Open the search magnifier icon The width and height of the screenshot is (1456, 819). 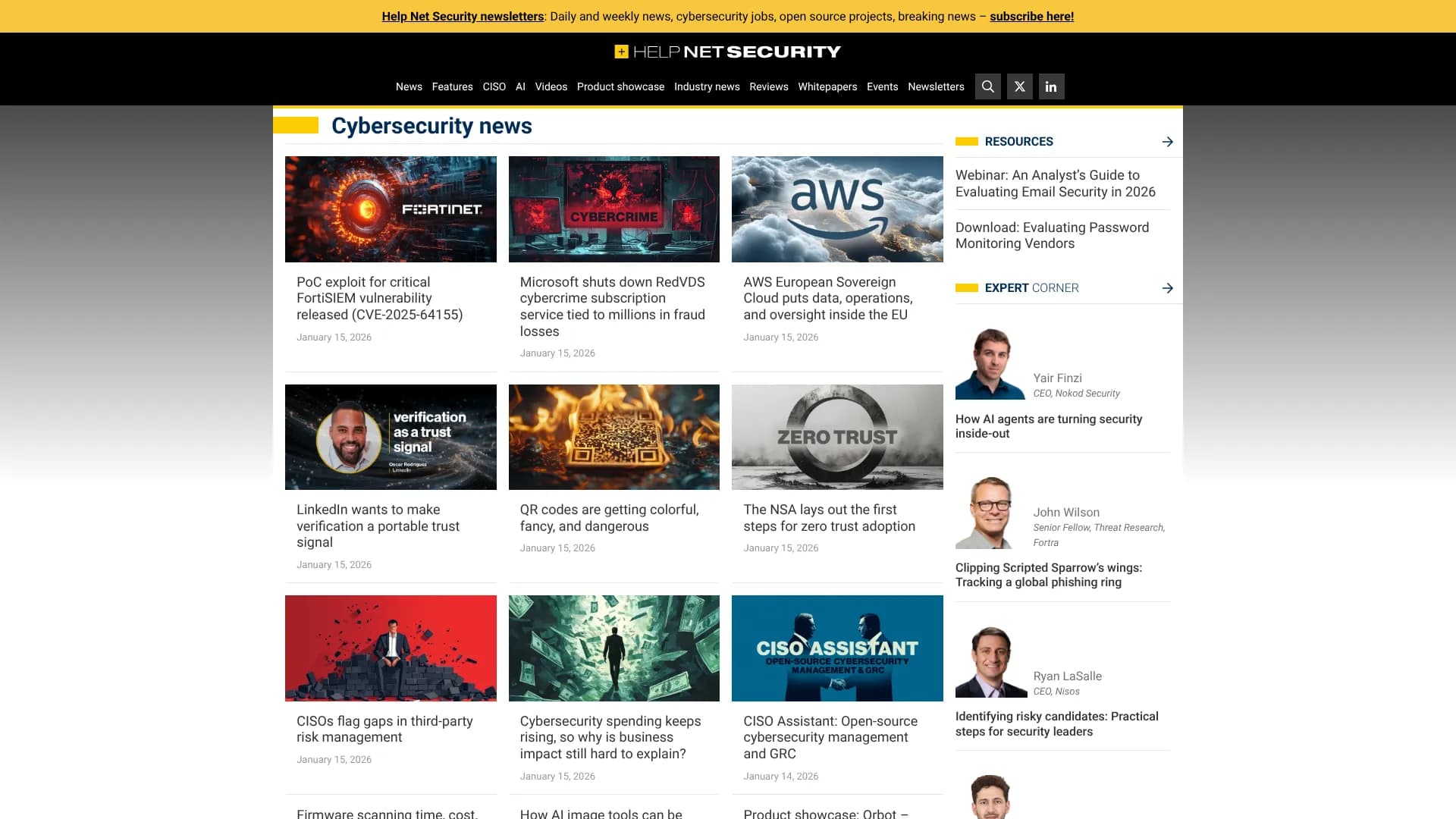987,86
